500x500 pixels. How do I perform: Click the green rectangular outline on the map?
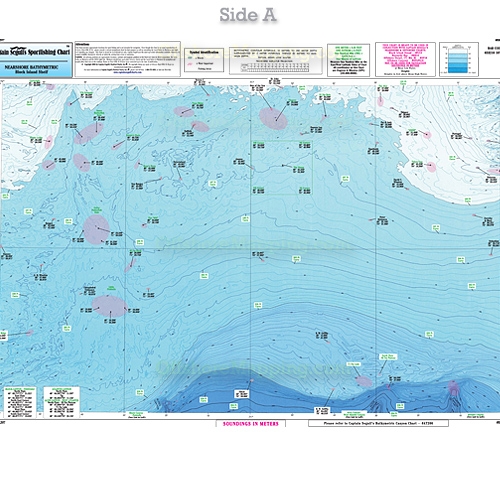pos(282,168)
